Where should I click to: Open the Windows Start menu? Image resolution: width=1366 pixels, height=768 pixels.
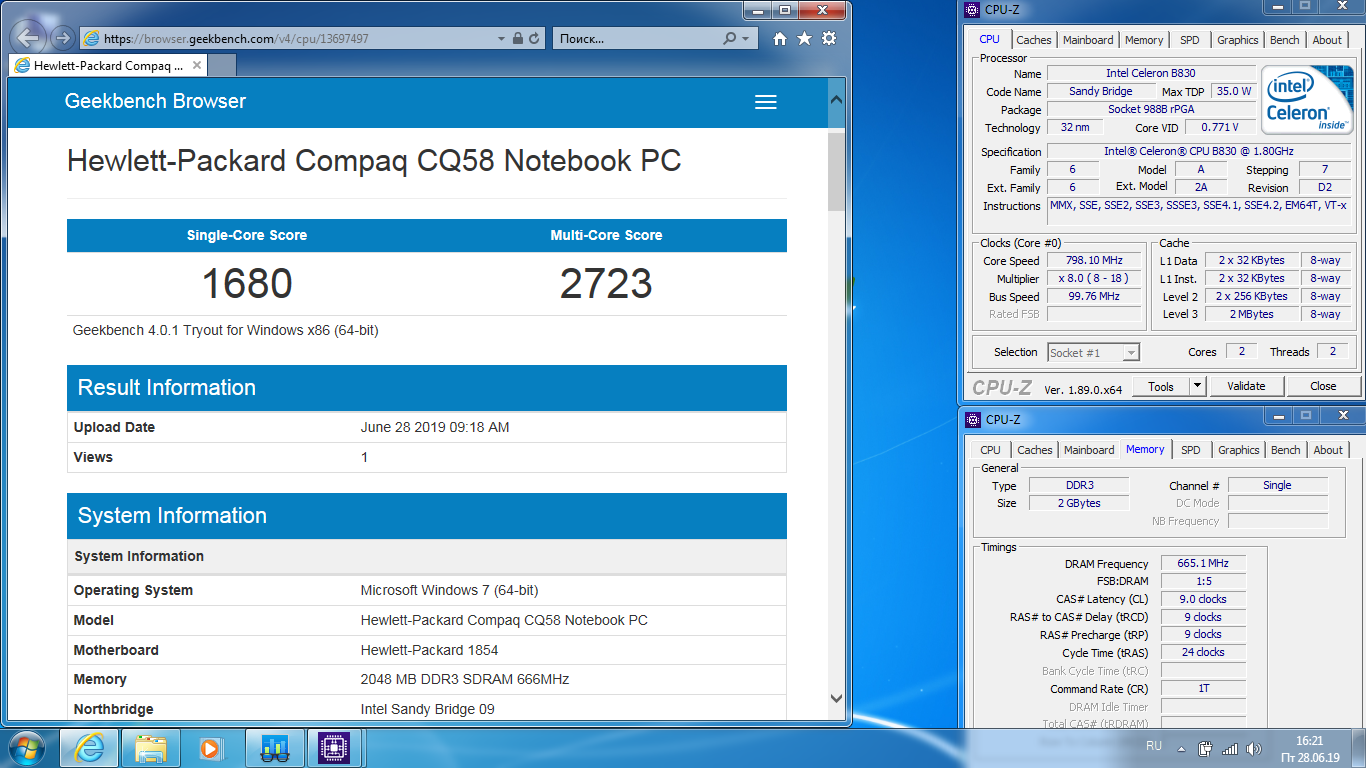(x=27, y=747)
